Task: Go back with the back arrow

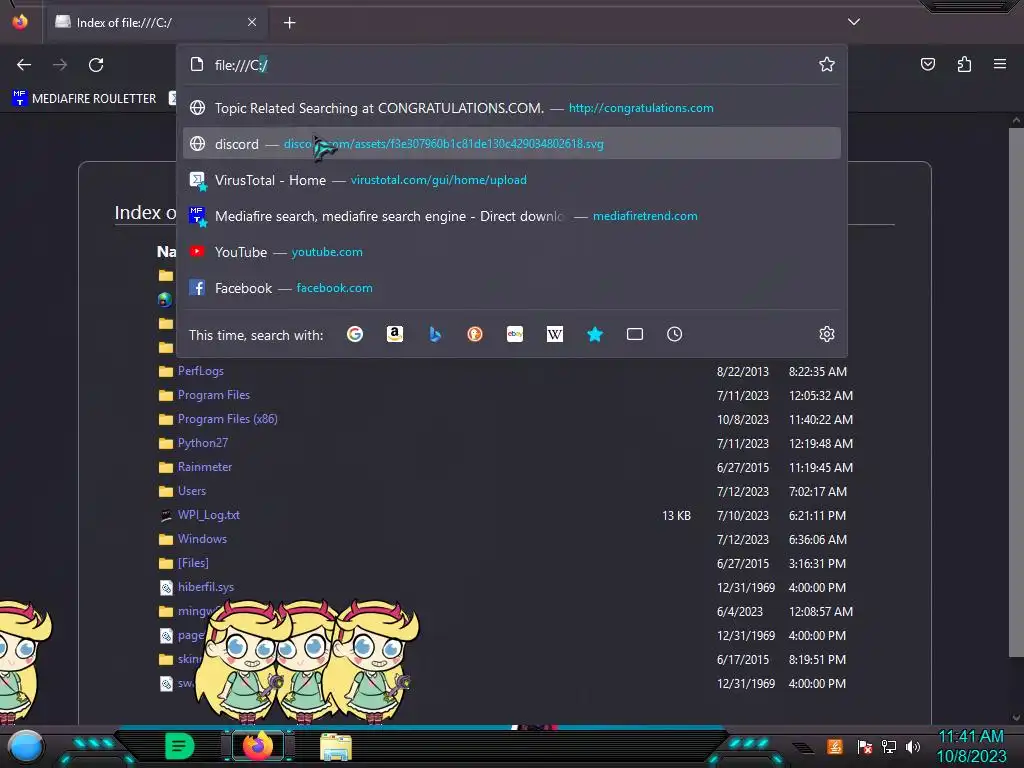Action: [24, 65]
